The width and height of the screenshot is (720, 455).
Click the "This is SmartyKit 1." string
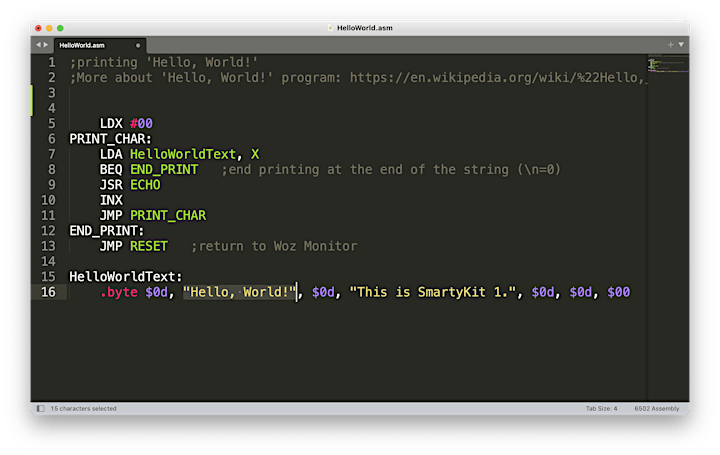[x=433, y=292]
